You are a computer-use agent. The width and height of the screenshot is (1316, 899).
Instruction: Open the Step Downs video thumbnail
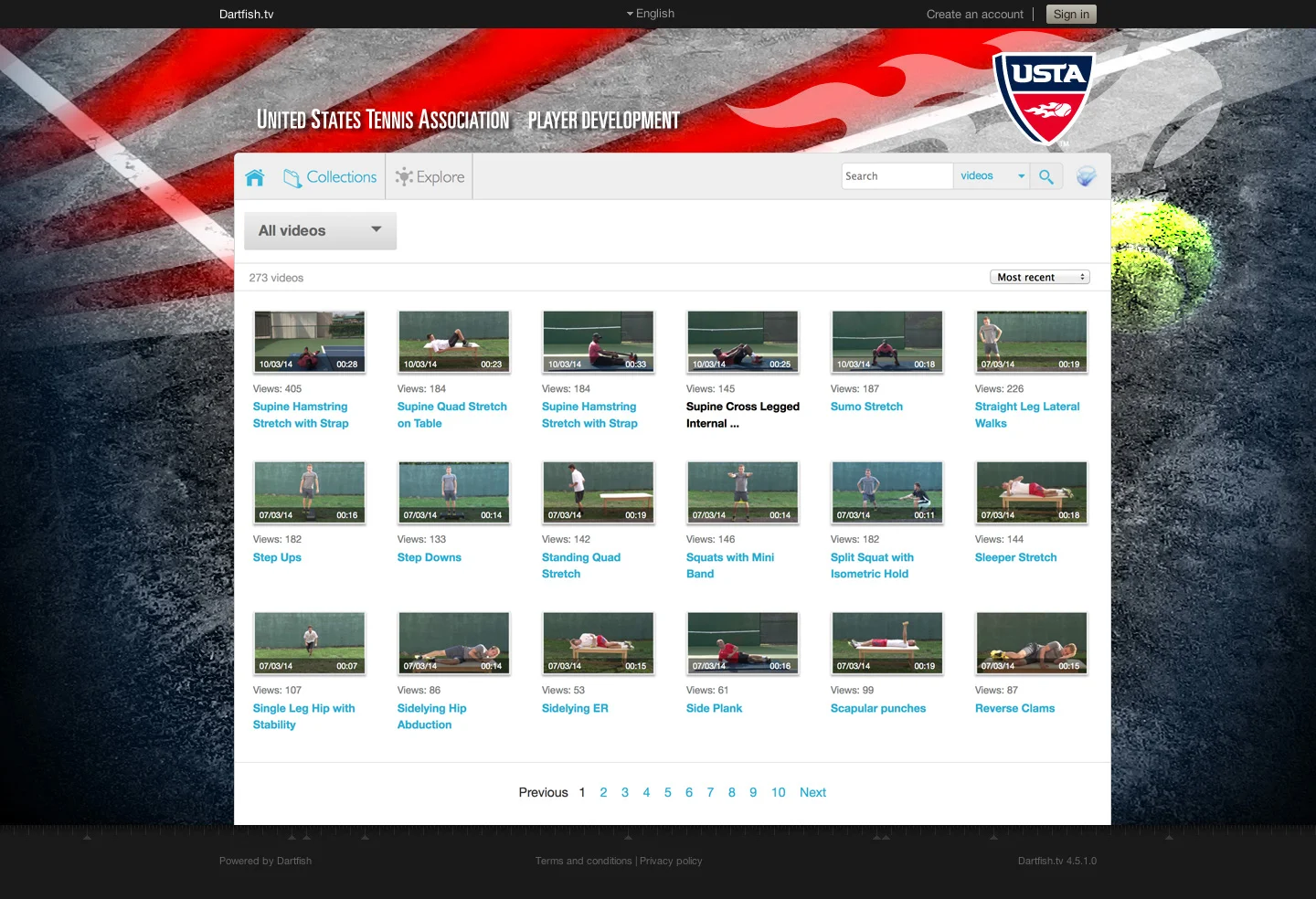[x=454, y=492]
